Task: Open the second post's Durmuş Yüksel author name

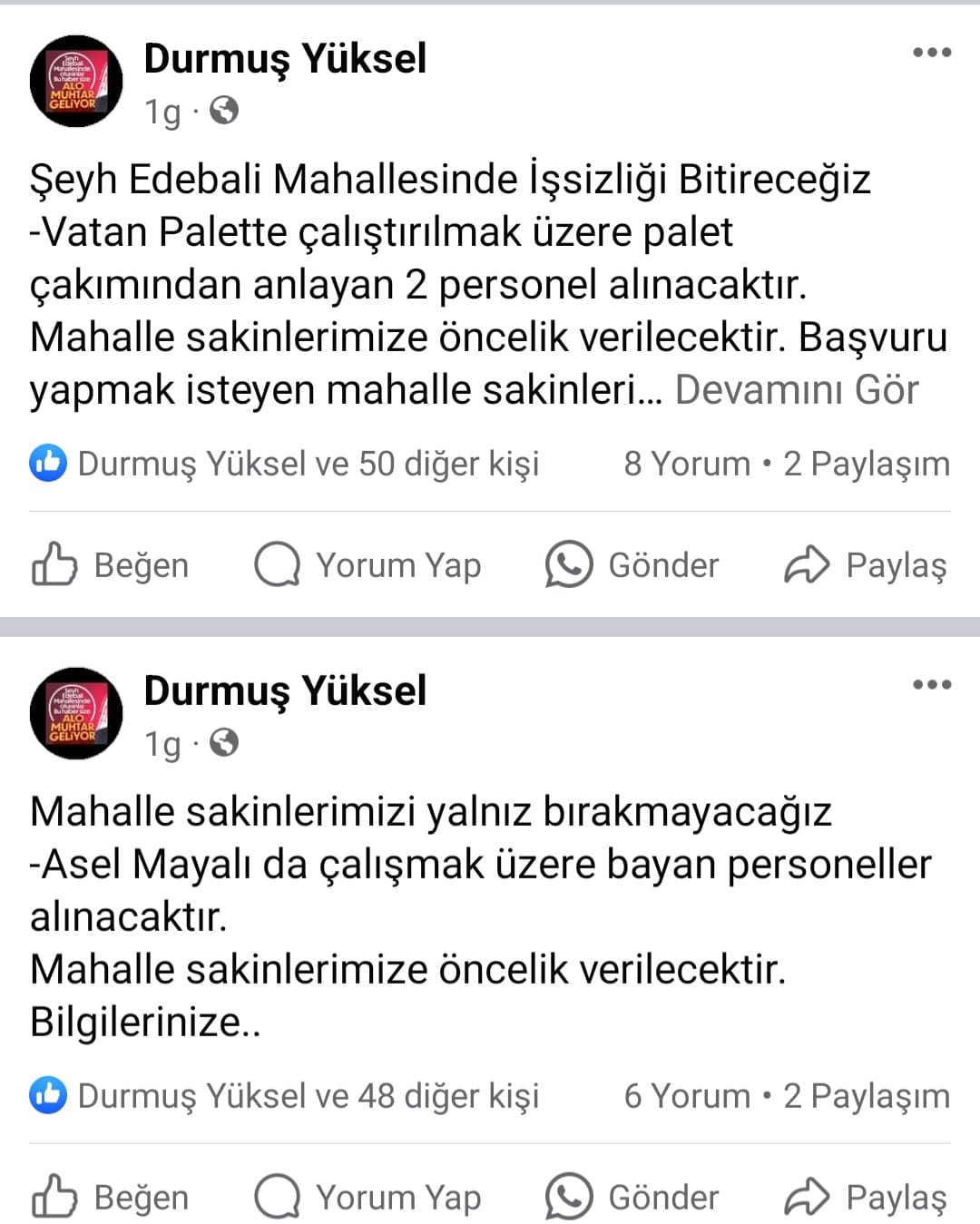Action: tap(285, 691)
